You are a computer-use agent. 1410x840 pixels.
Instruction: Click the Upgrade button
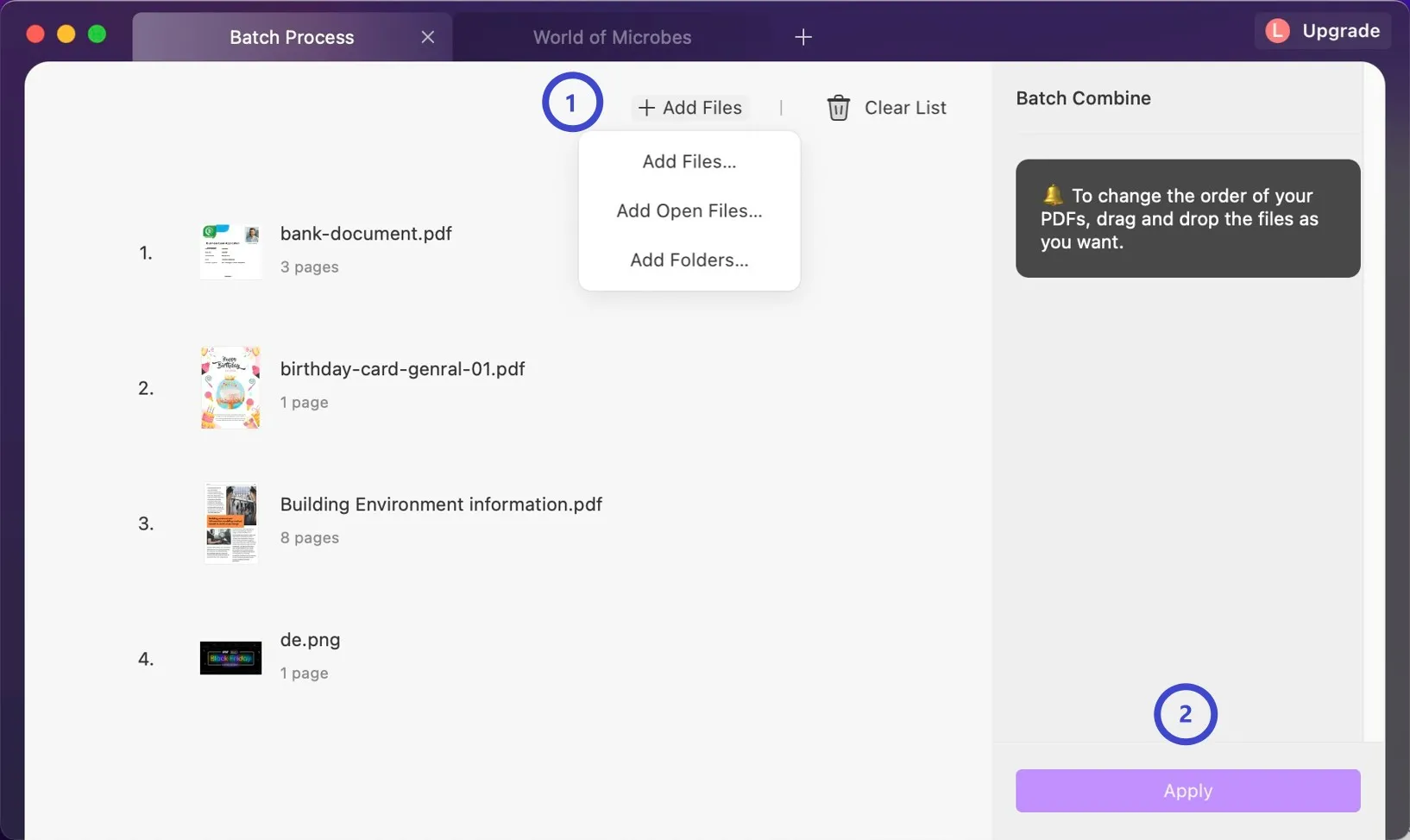tap(1338, 30)
